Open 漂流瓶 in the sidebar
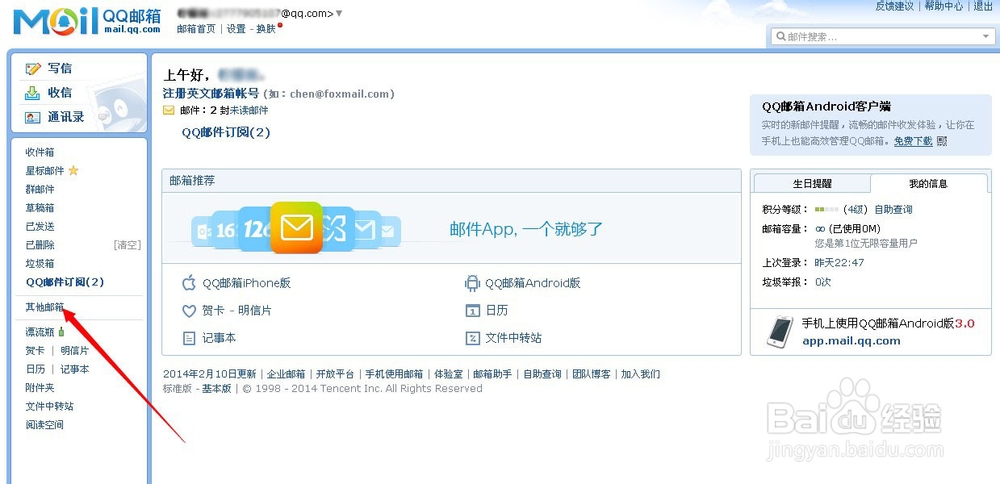Image resolution: width=1000 pixels, height=484 pixels. (x=40, y=332)
